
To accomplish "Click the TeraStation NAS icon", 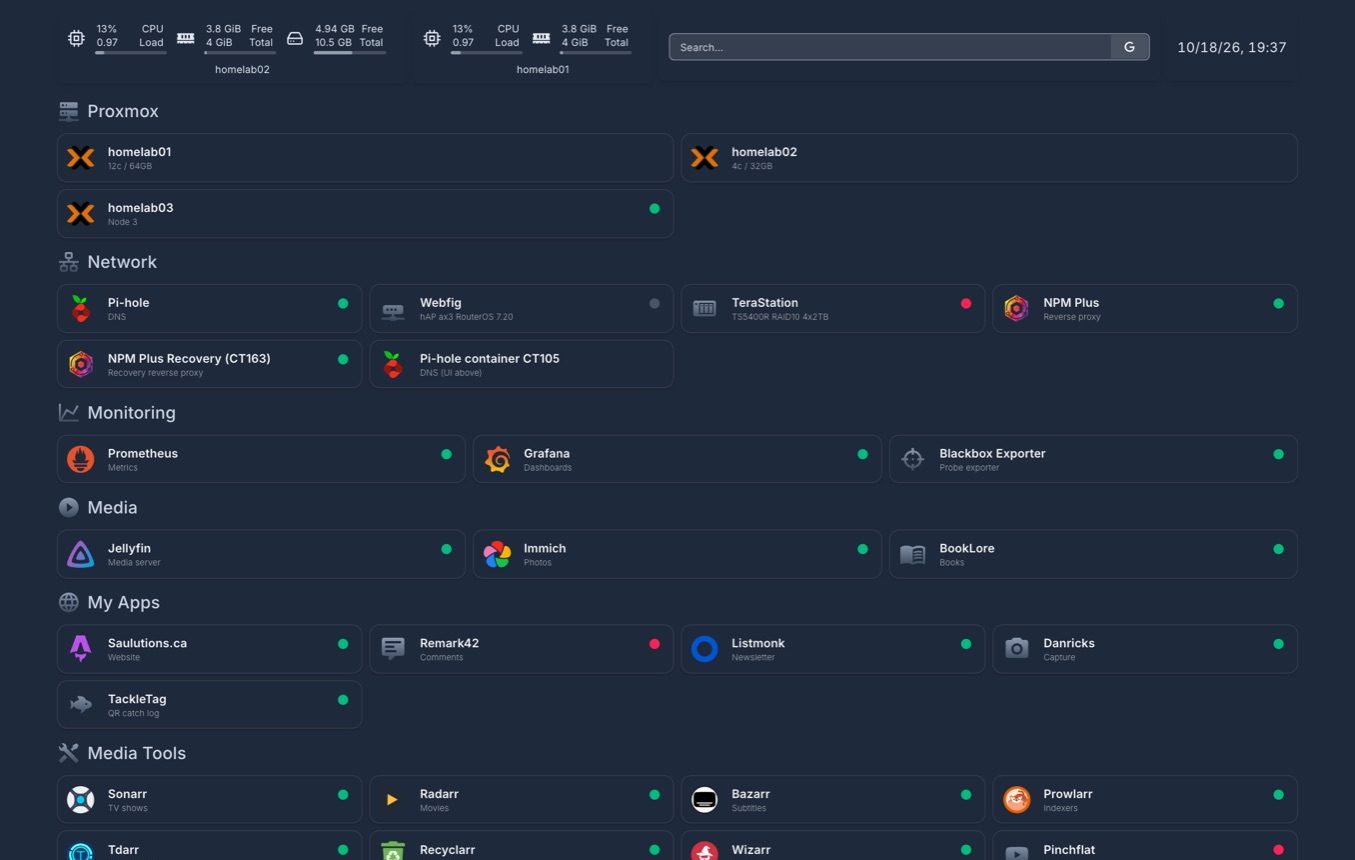I will [x=705, y=309].
